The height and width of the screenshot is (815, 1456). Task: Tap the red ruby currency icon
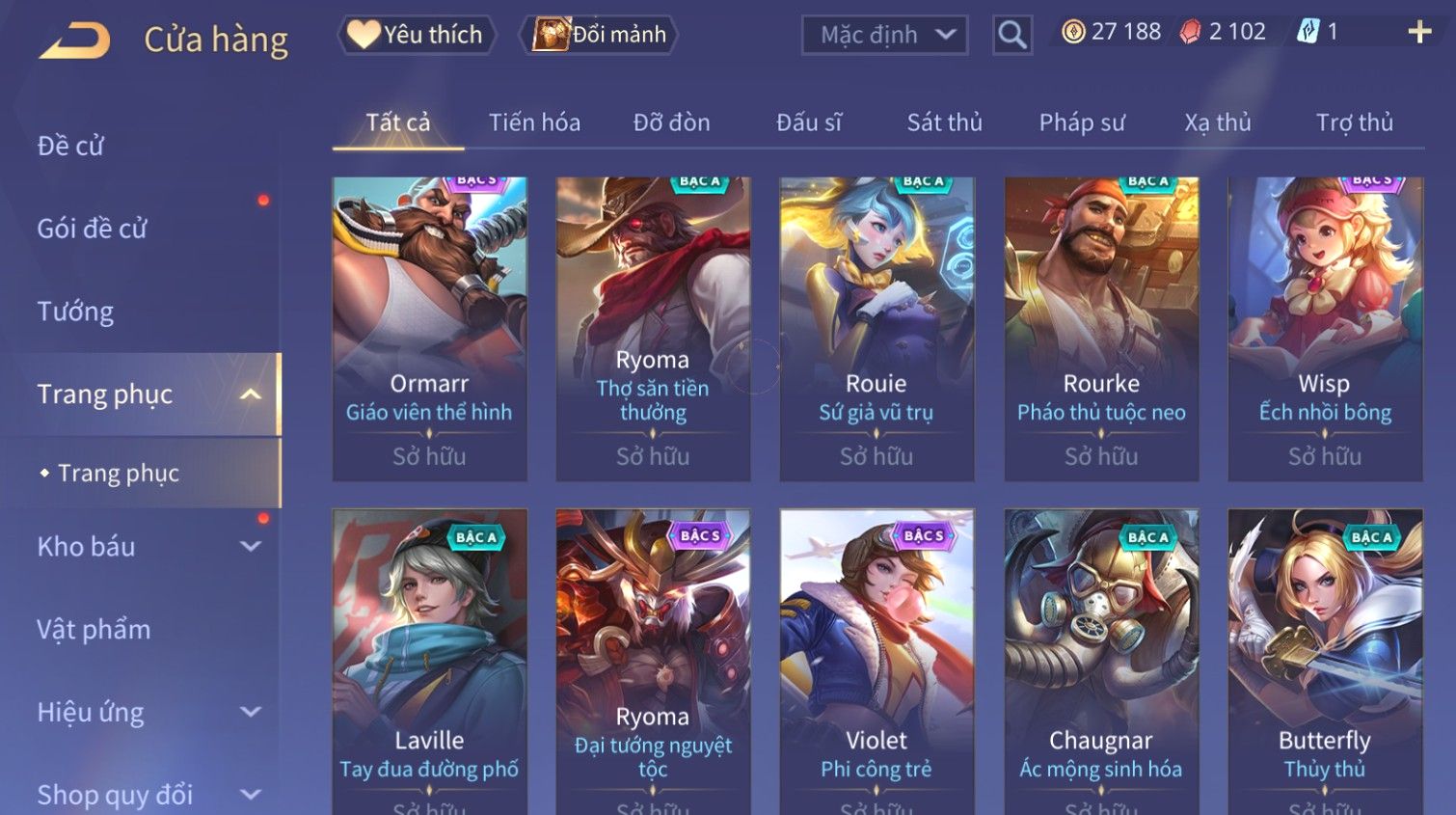1191,33
